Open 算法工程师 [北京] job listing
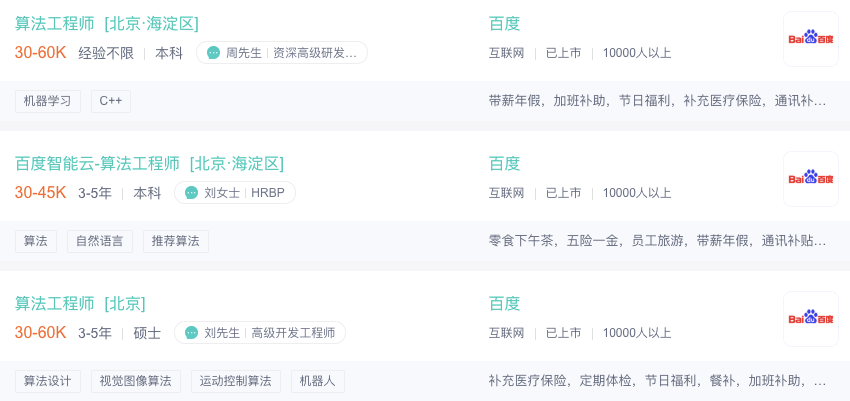 click(80, 303)
